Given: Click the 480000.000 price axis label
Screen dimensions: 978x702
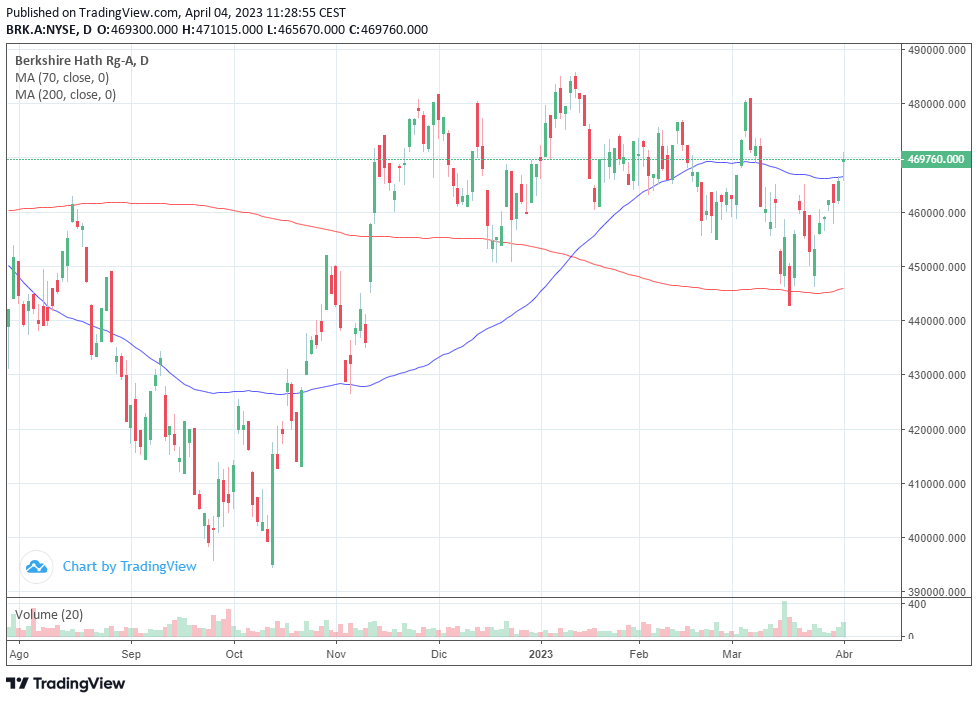Looking at the screenshot, I should (x=936, y=104).
